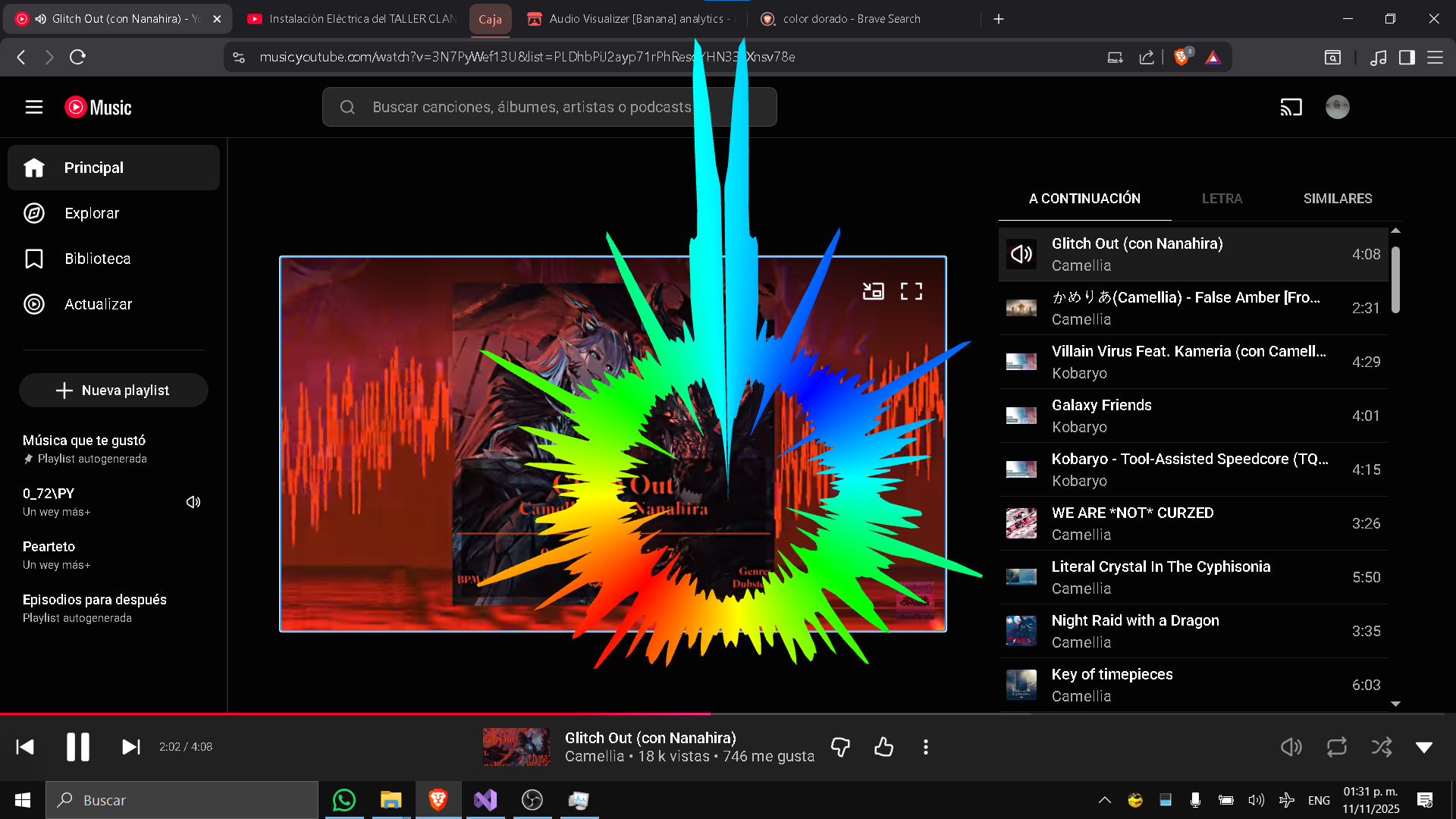Play Galaxy Friends from the queue
This screenshot has width=1456, height=819.
[x=1101, y=406]
